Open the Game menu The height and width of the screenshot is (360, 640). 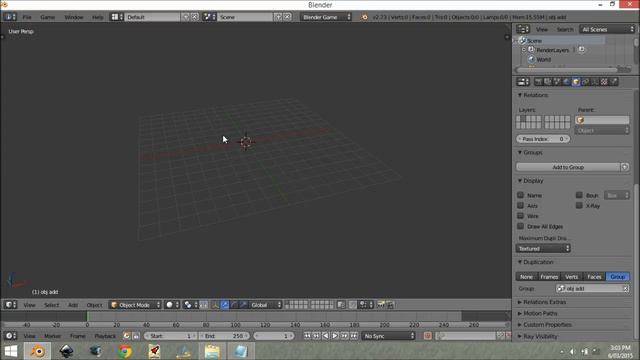[x=47, y=17]
